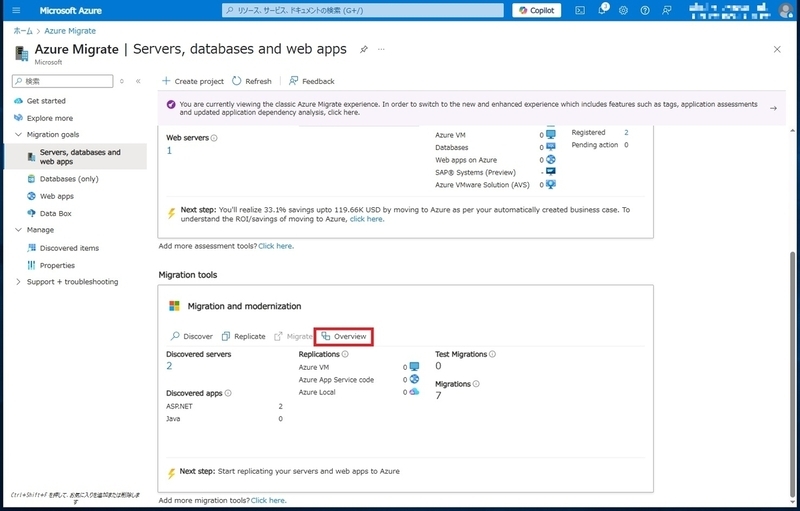The width and height of the screenshot is (800, 511).
Task: Open Web apps in sidebar
Action: tap(57, 196)
